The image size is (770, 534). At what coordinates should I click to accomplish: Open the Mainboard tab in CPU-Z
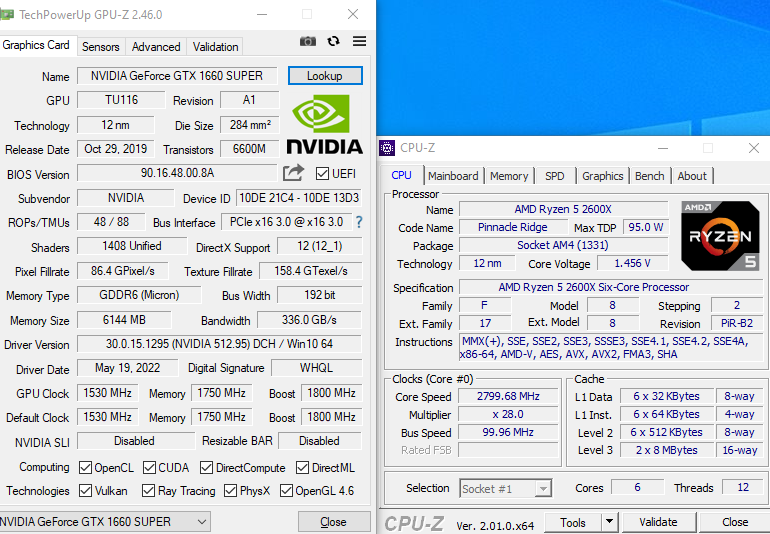click(x=453, y=176)
